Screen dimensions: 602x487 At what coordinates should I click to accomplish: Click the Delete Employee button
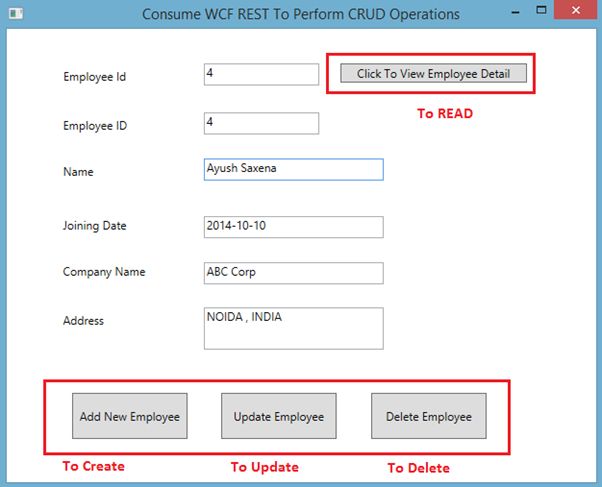coord(429,416)
